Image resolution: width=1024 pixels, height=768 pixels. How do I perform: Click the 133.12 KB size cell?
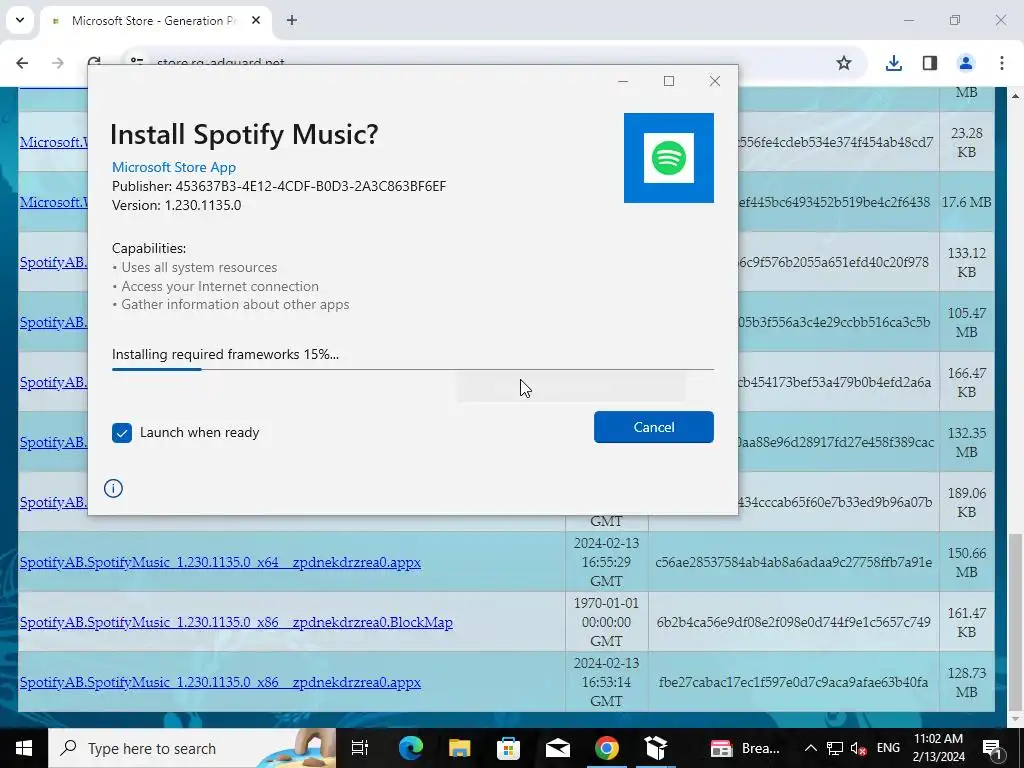(967, 263)
